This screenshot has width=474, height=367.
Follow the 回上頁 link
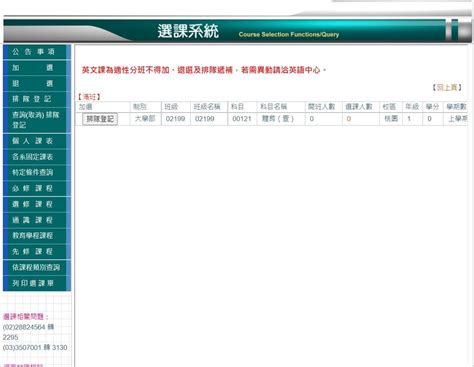pos(447,88)
